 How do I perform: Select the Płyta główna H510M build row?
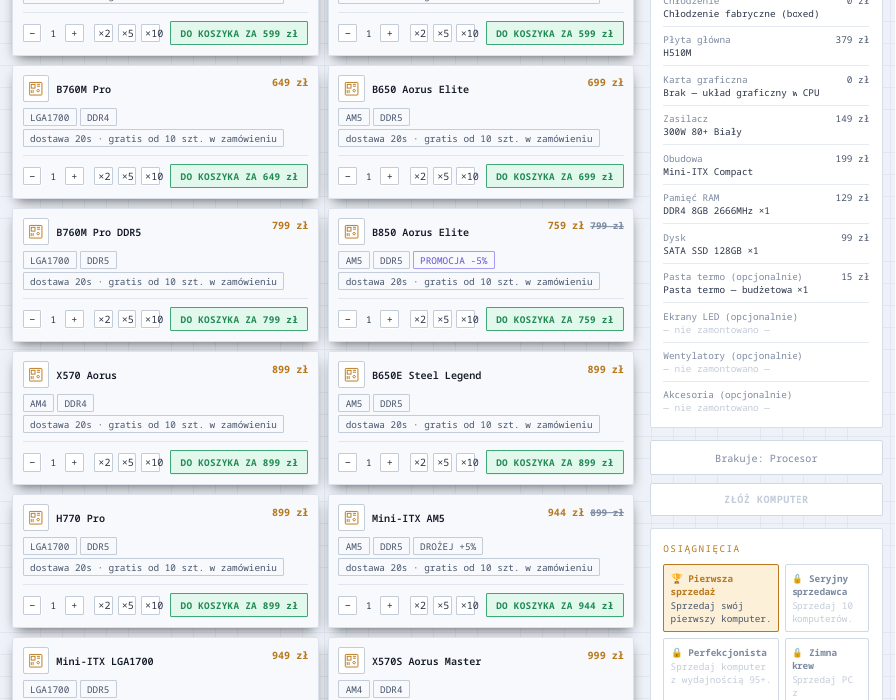pos(766,46)
